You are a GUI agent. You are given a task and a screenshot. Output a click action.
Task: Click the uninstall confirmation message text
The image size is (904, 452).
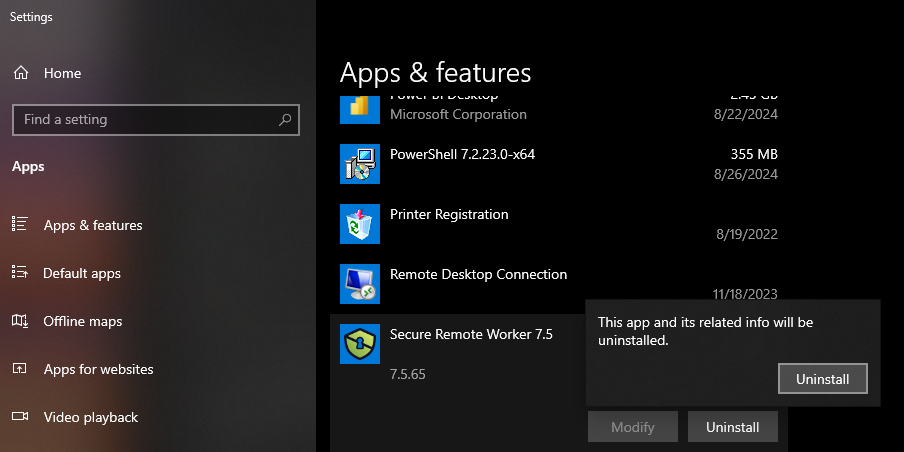click(705, 331)
